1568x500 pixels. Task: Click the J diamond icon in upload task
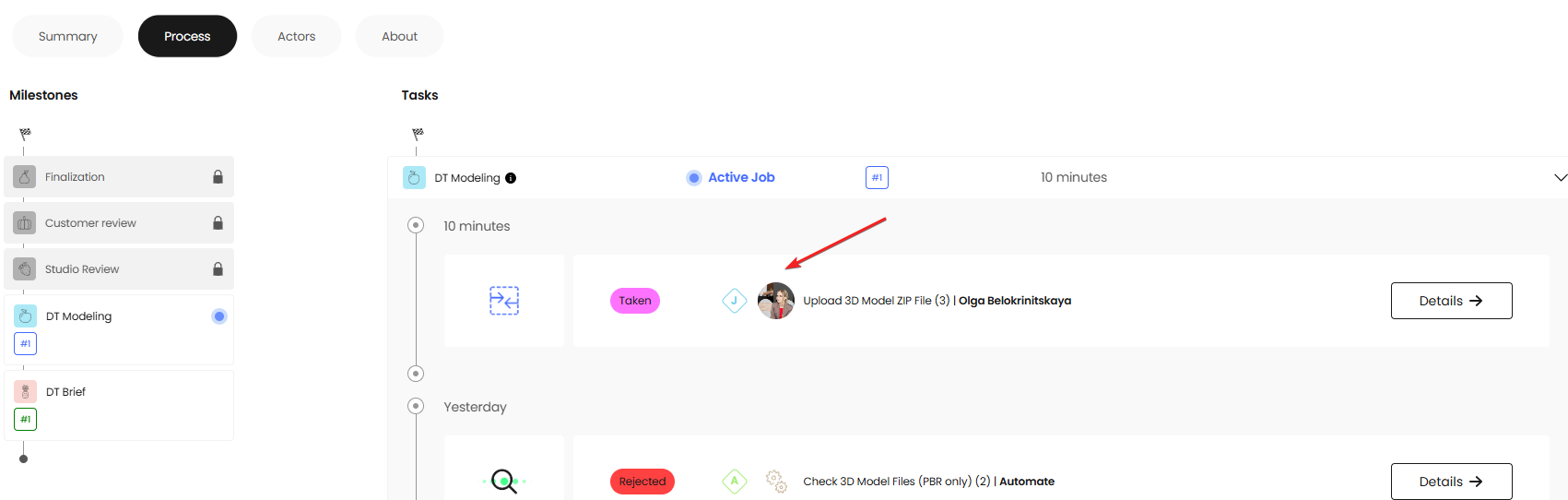pos(735,301)
